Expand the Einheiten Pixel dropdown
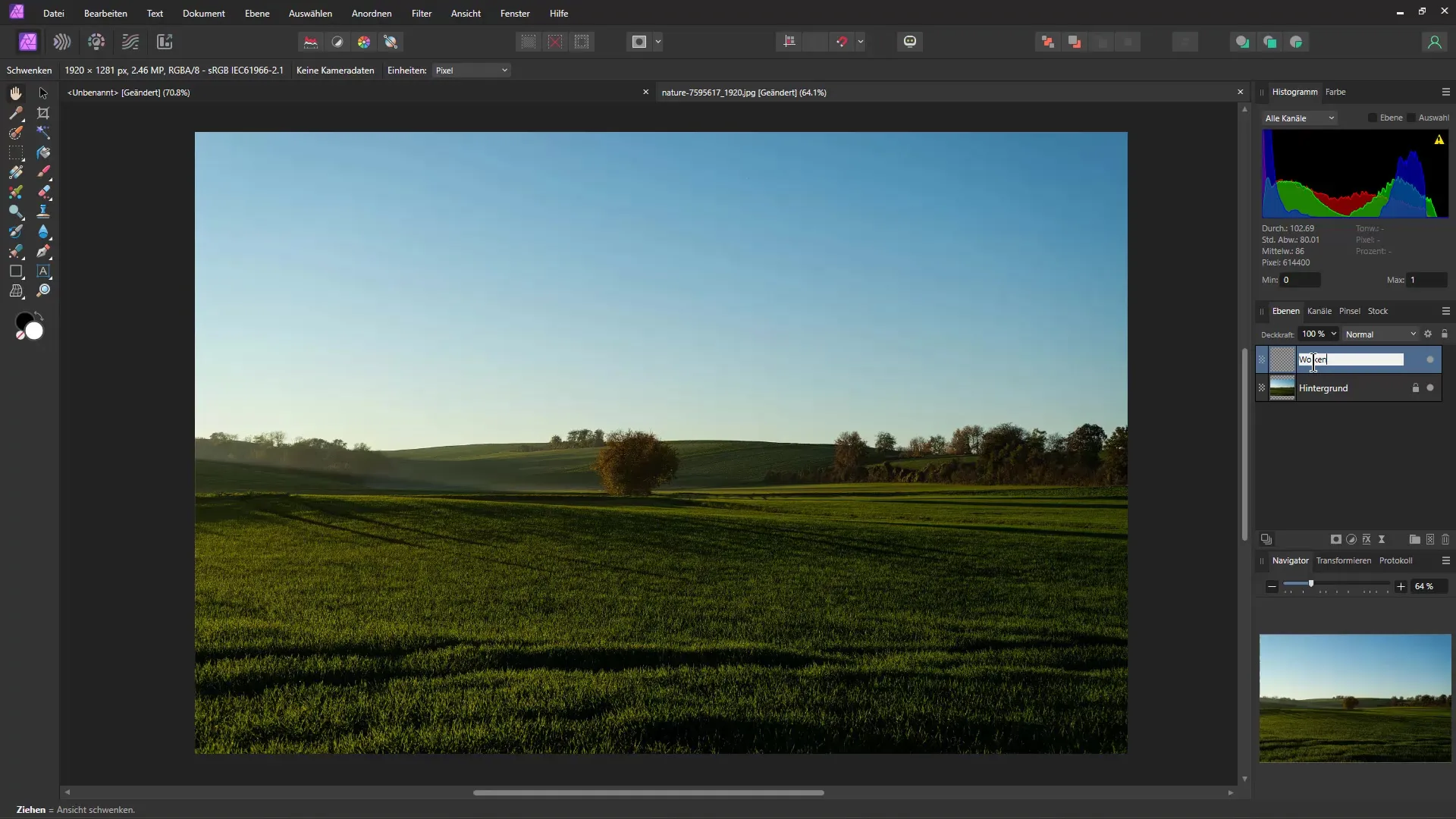The image size is (1456, 819). (x=471, y=71)
